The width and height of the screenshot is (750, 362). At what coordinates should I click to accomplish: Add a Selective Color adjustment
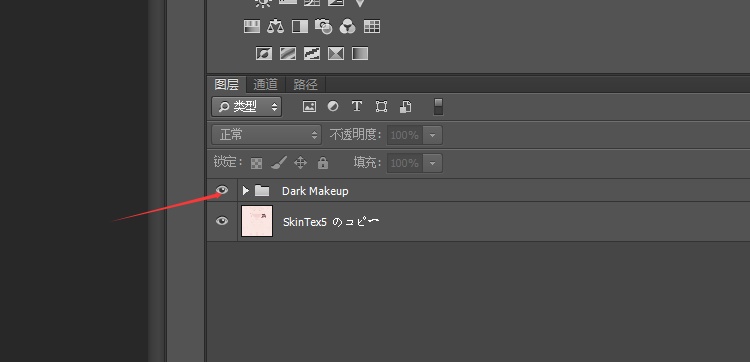pyautogui.click(x=336, y=53)
